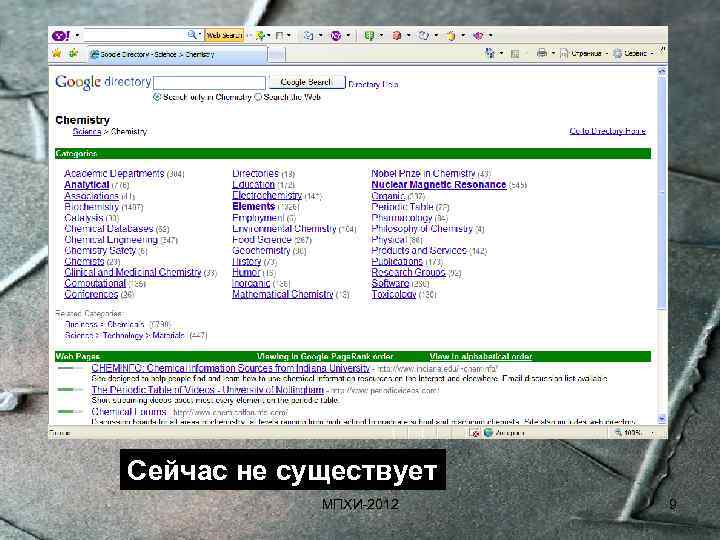The width and height of the screenshot is (720, 540).
Task: Click the purple round My Yahoo icon
Action: coord(336,35)
